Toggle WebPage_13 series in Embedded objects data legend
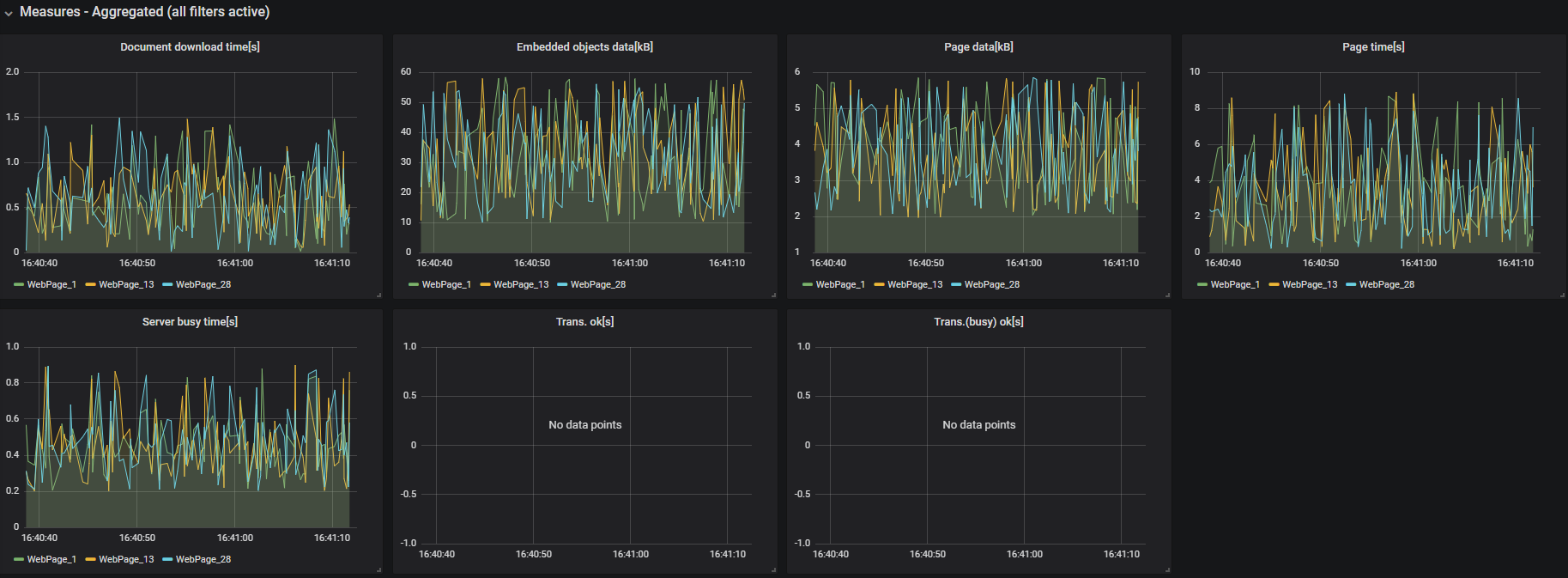1568x578 pixels. click(x=521, y=284)
